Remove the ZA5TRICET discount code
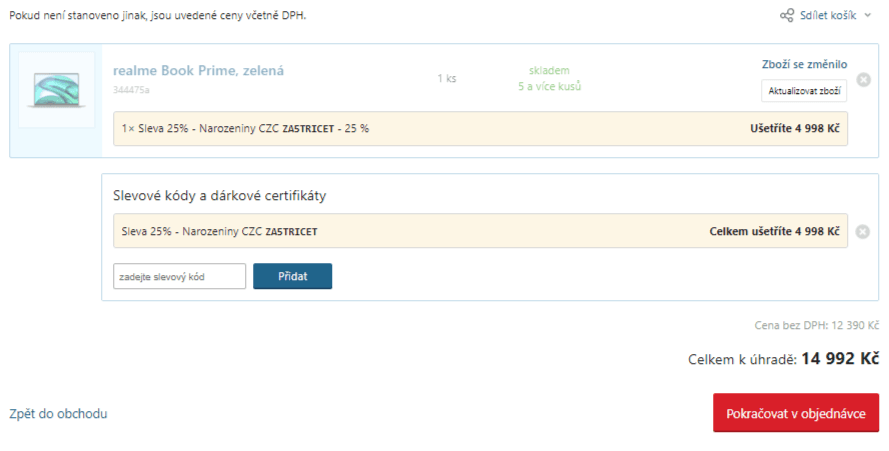Viewport: 889px width, 451px height. pos(862,231)
